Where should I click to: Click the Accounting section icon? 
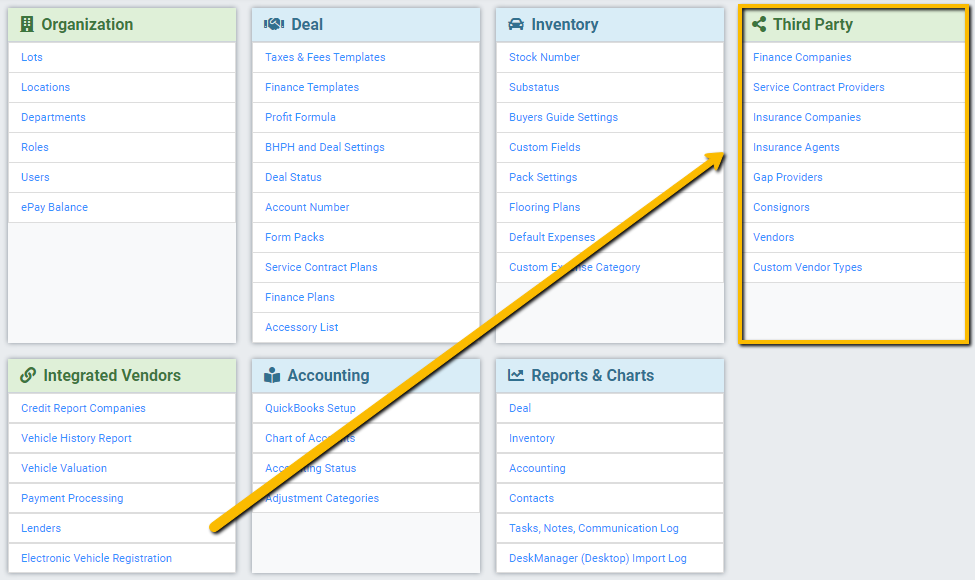(x=272, y=376)
